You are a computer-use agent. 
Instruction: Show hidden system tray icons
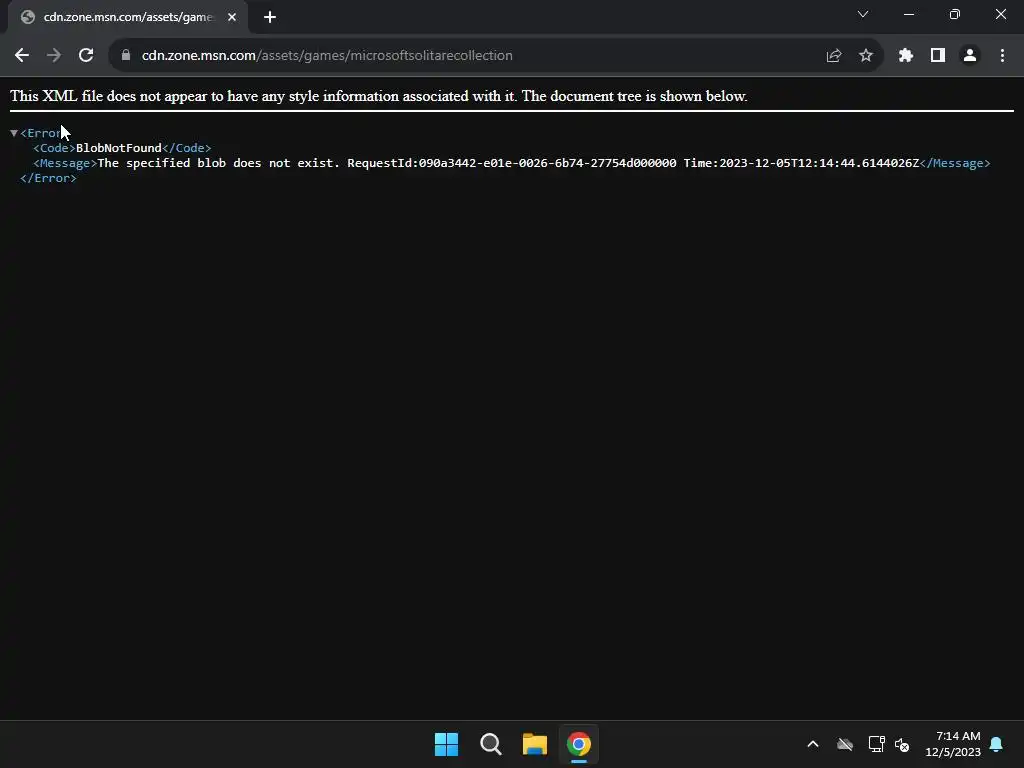pyautogui.click(x=813, y=744)
